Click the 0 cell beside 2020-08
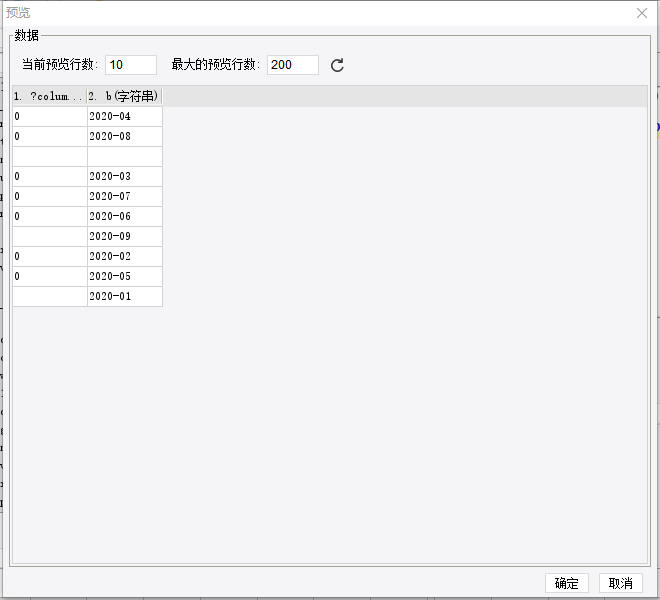 tap(50, 136)
